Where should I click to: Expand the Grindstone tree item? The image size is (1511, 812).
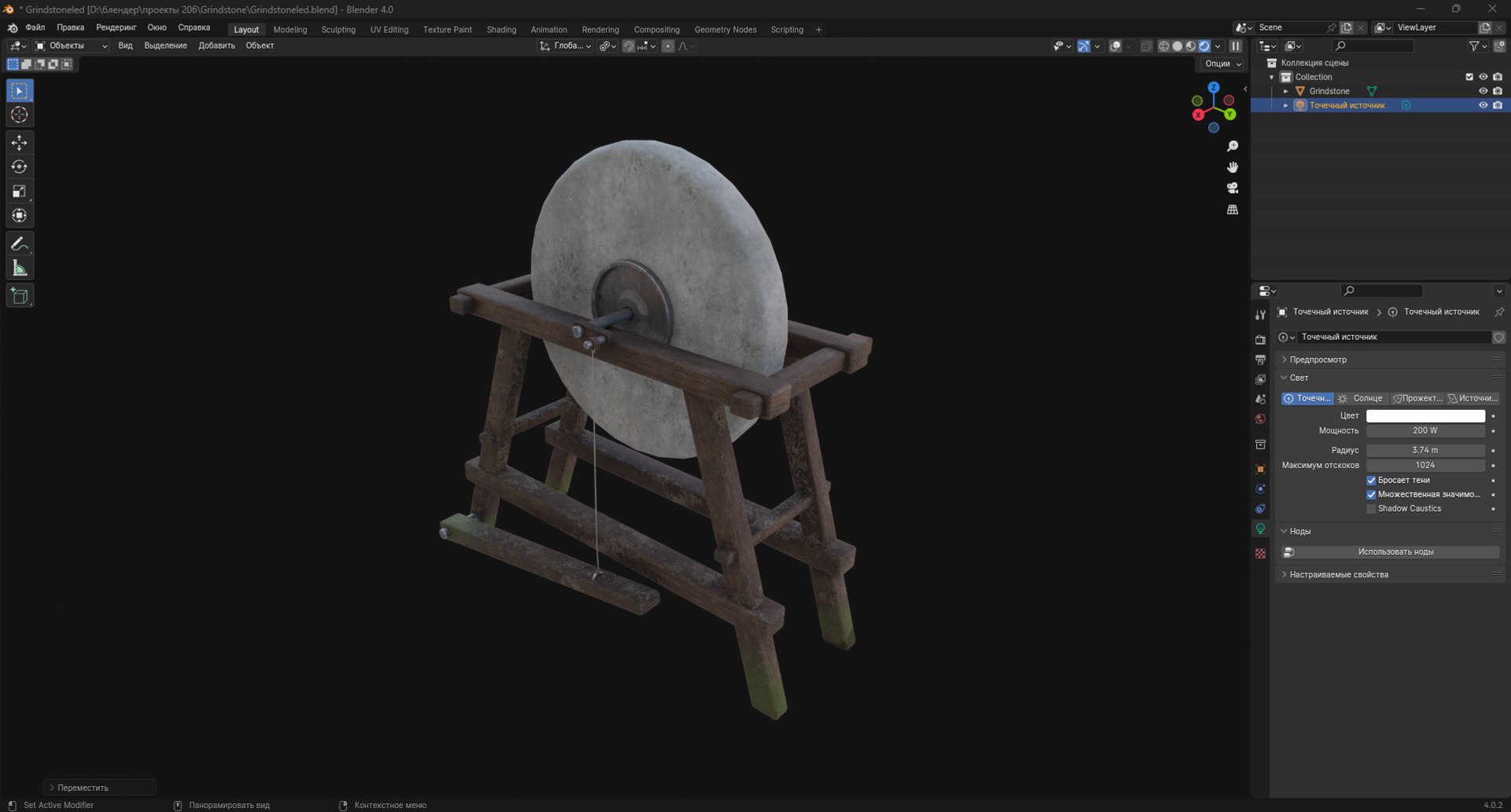click(1286, 91)
